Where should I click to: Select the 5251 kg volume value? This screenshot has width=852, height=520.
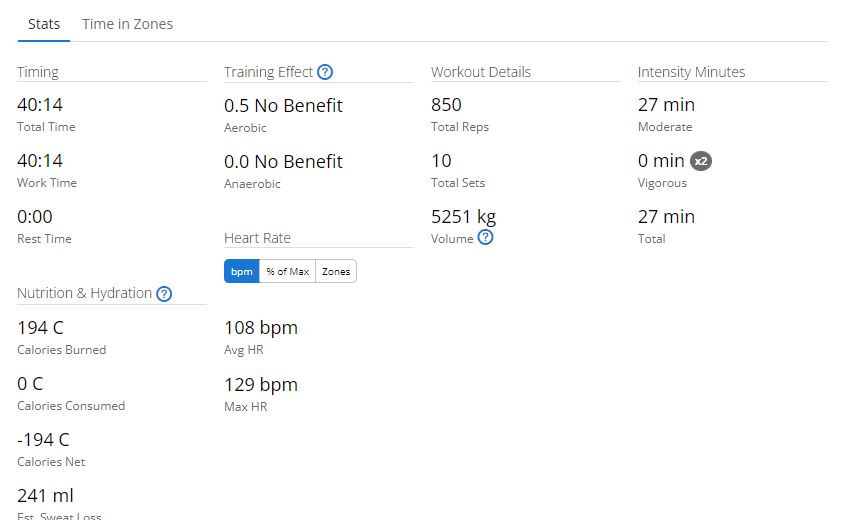click(x=463, y=217)
